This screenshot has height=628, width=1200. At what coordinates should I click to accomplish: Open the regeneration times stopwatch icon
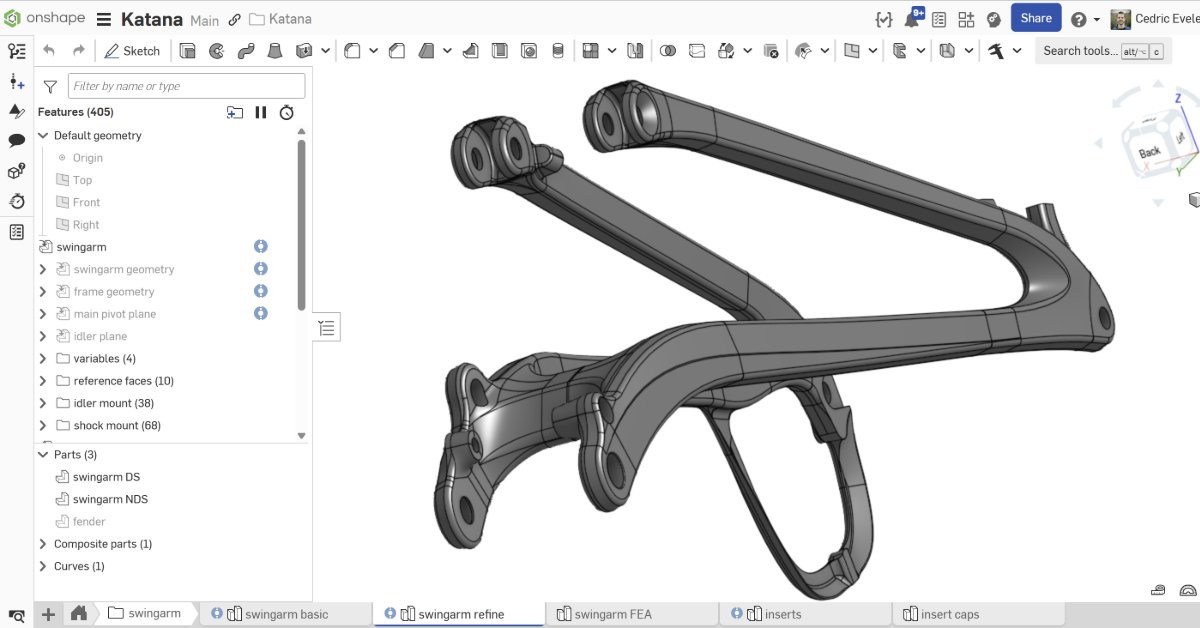tap(287, 112)
